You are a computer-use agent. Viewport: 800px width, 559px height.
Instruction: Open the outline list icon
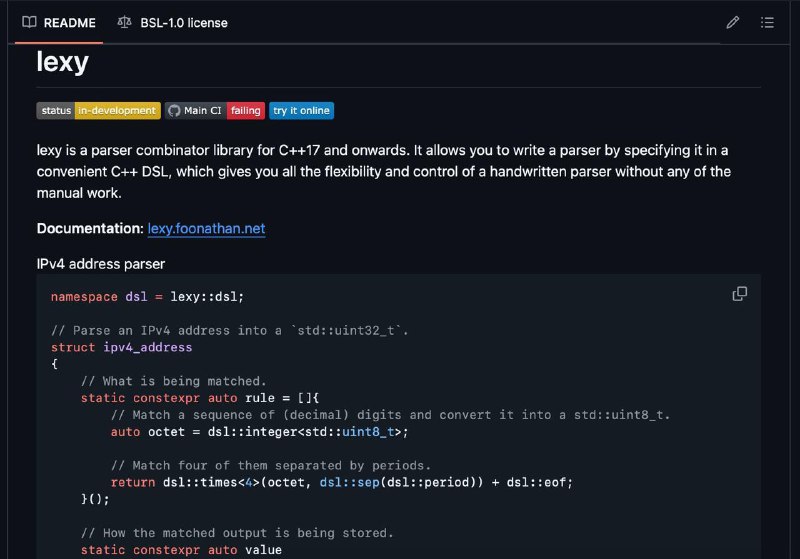767,22
